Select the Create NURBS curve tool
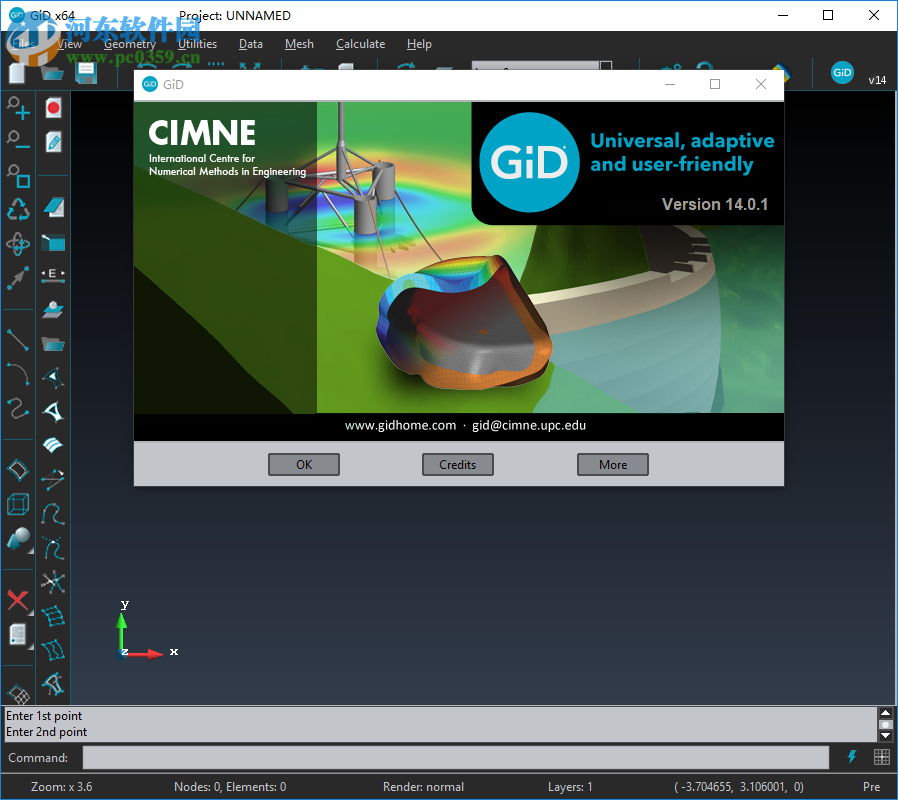898x800 pixels. click(18, 408)
